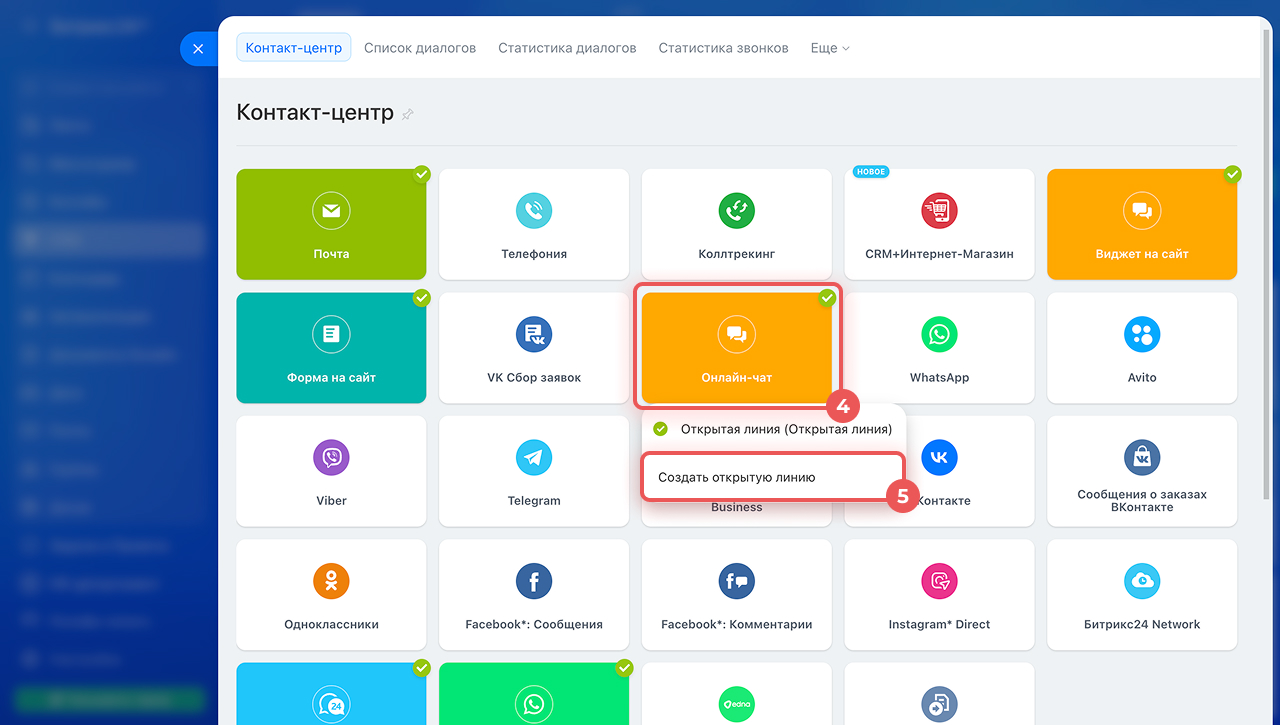Open the Битрикс24 Network tile
Image resolution: width=1280 pixels, height=725 pixels.
[x=1142, y=595]
